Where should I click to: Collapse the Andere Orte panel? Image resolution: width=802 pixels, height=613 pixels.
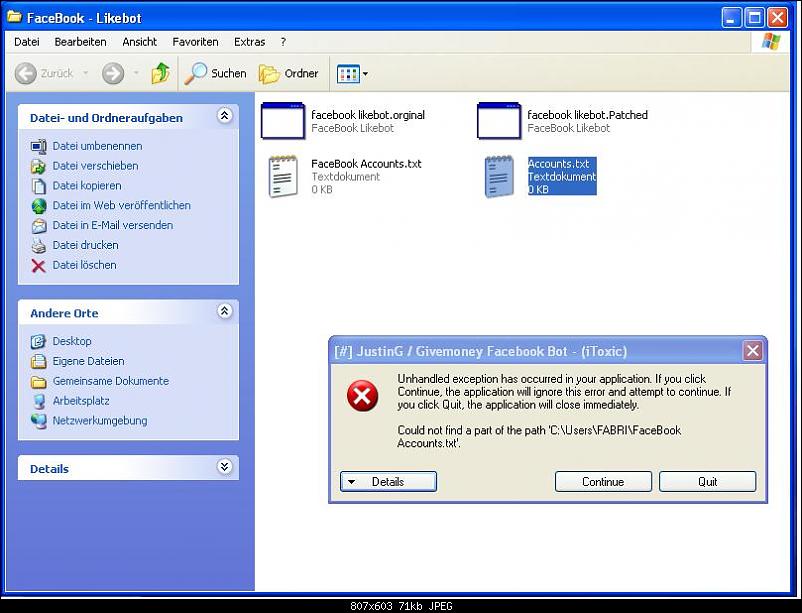click(225, 311)
